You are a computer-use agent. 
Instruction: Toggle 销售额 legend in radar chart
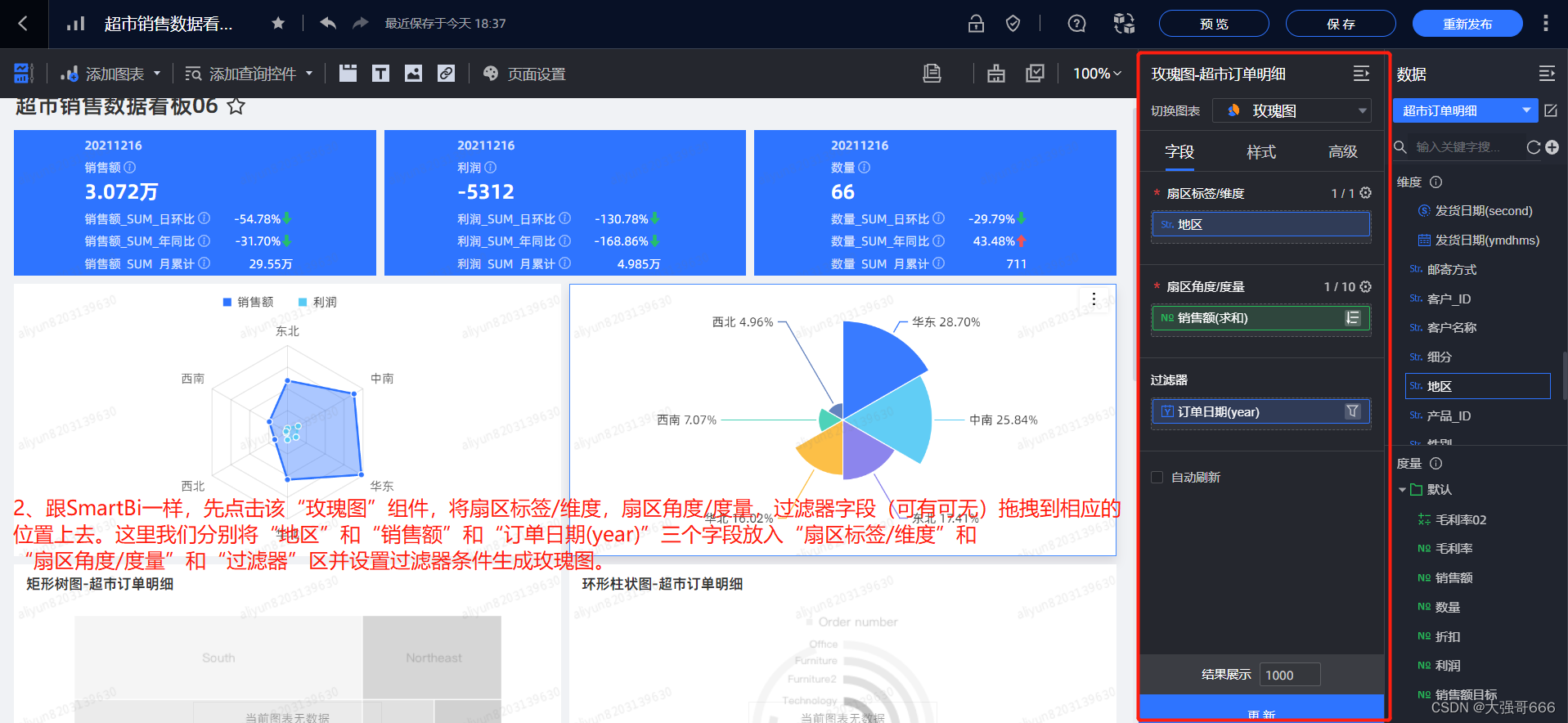249,302
